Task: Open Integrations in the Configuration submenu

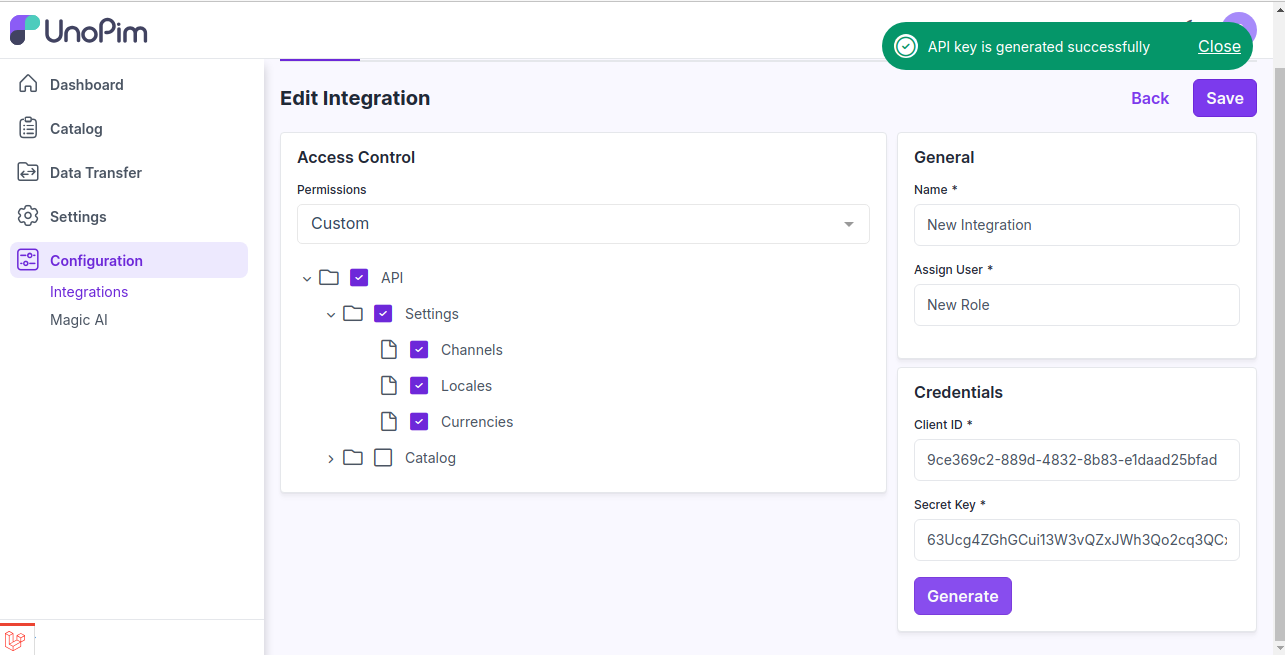Action: tap(89, 292)
